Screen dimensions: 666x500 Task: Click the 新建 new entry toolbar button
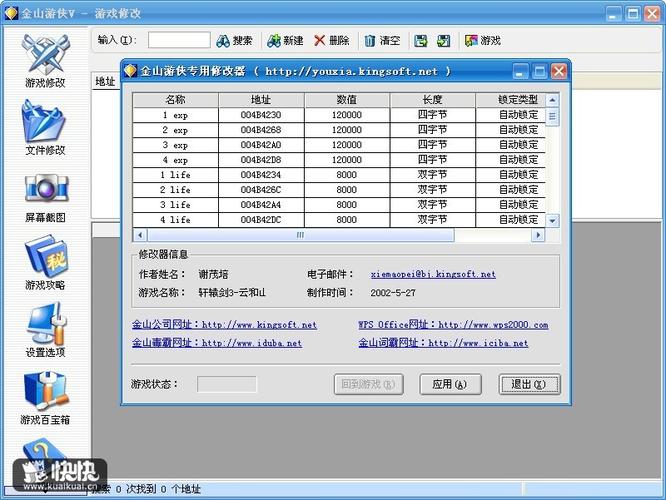tap(285, 41)
